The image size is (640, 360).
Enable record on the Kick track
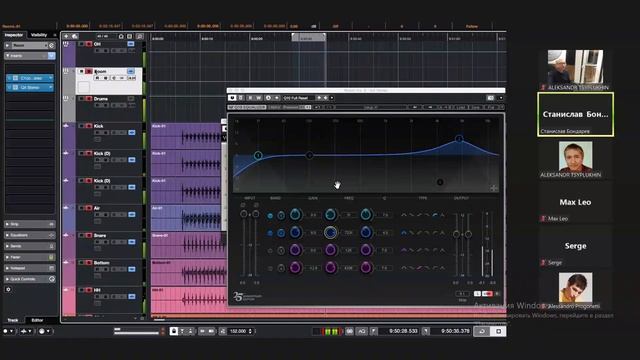point(89,126)
